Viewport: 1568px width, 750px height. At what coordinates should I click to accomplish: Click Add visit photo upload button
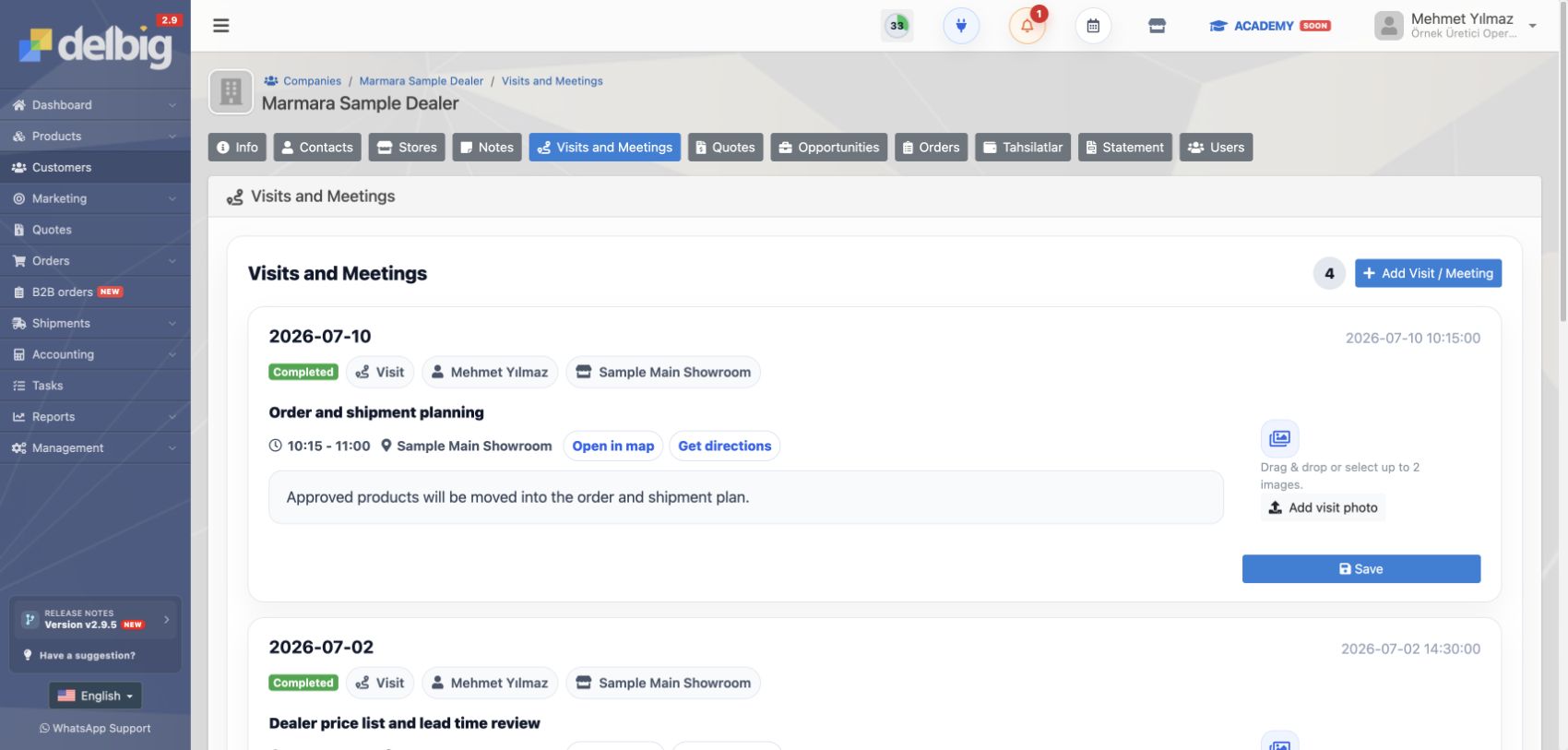1323,507
